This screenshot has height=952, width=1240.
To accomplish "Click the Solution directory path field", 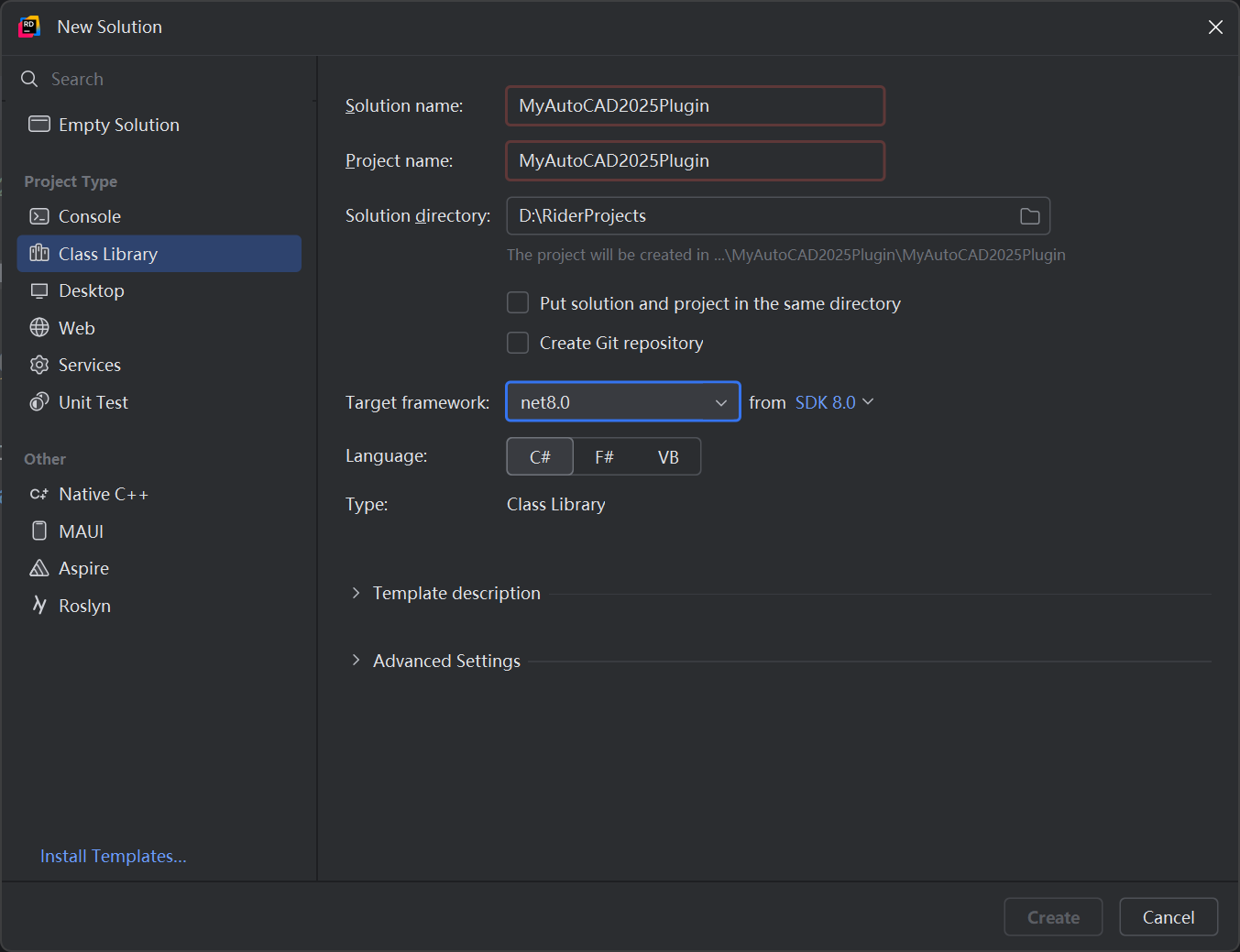I will (x=778, y=215).
